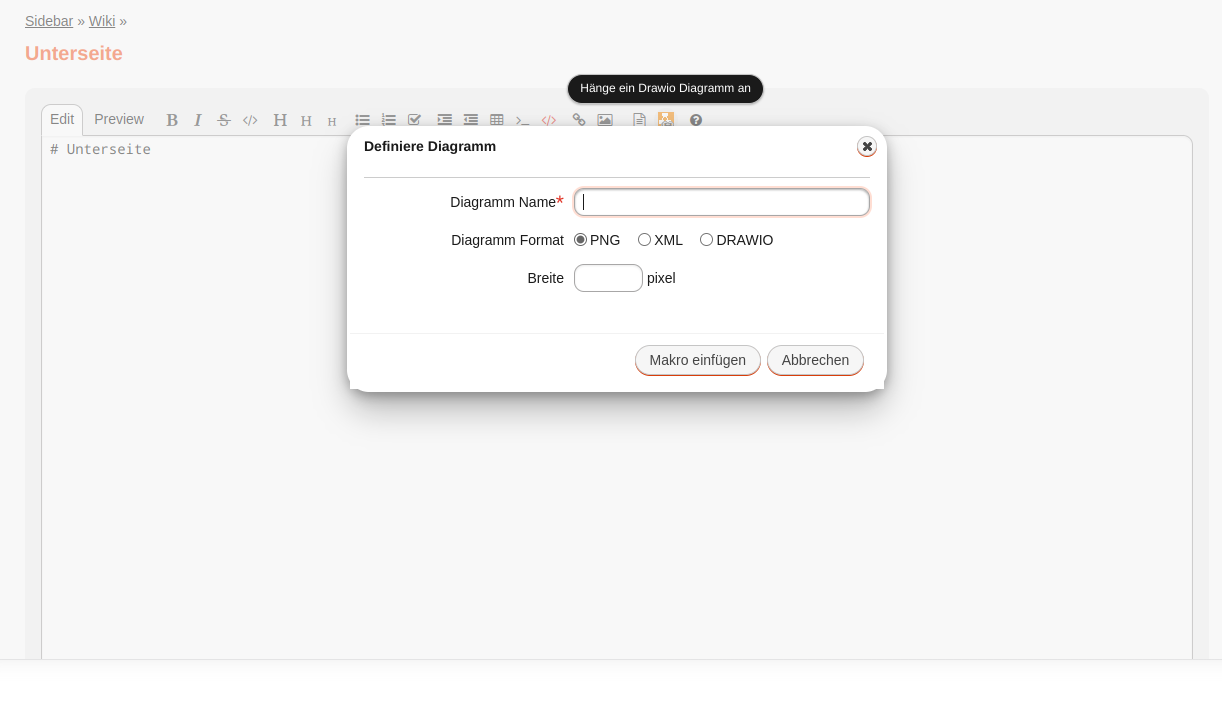1222x705 pixels.
Task: Insert a table into the wiki page
Action: tap(497, 120)
